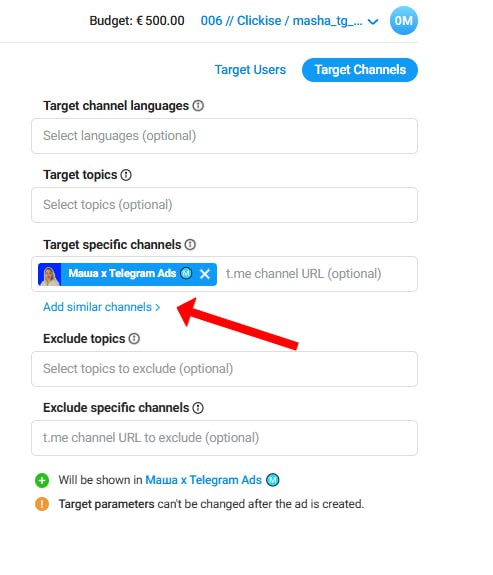493x575 pixels.
Task: Open info icon beside Target specific channels
Action: (x=190, y=245)
